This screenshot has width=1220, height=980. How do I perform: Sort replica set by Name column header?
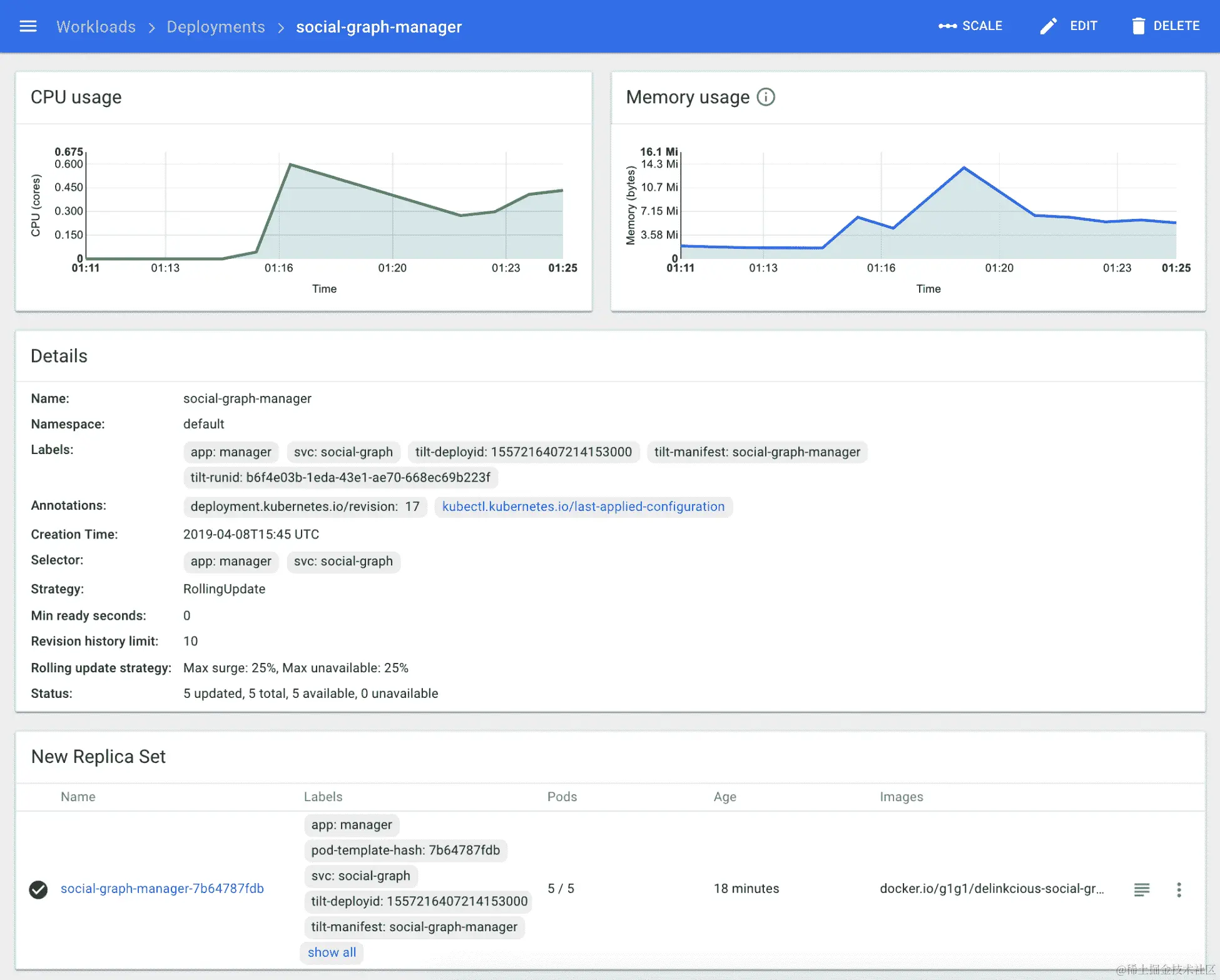tap(78, 797)
